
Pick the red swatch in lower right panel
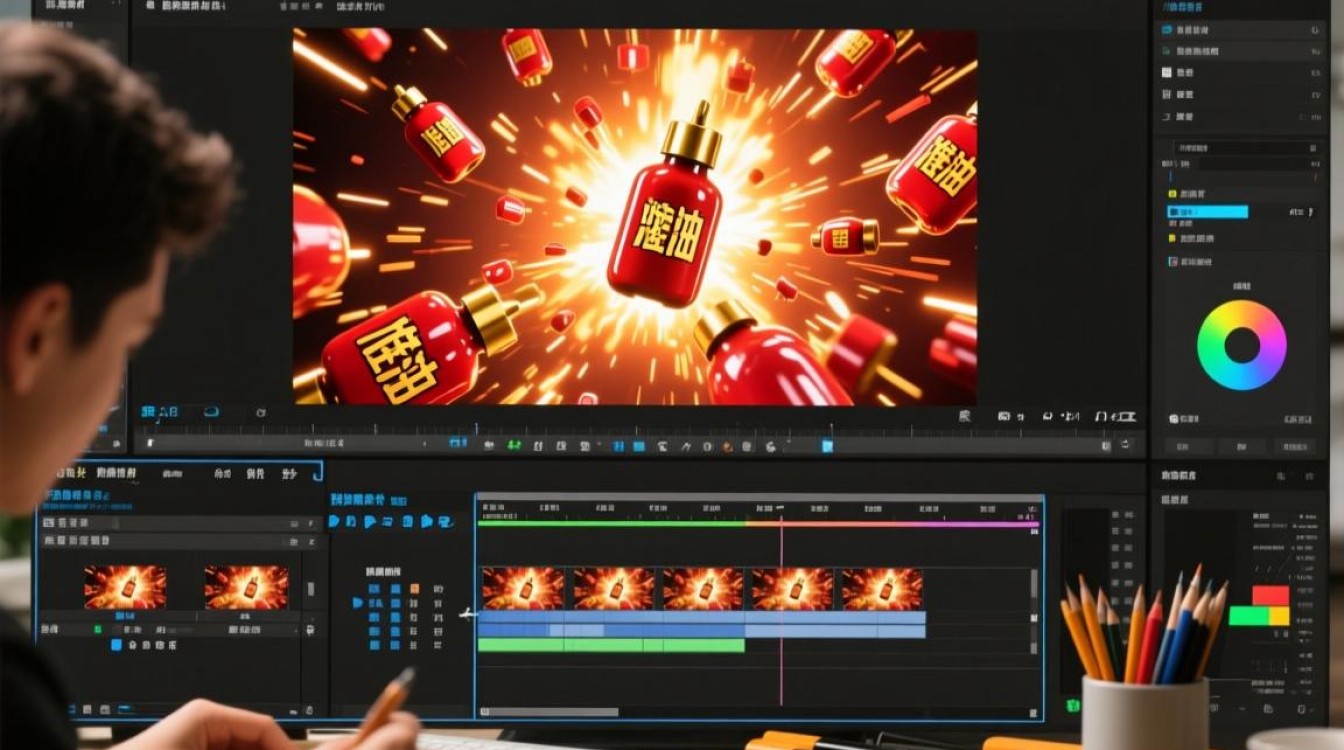click(1271, 596)
